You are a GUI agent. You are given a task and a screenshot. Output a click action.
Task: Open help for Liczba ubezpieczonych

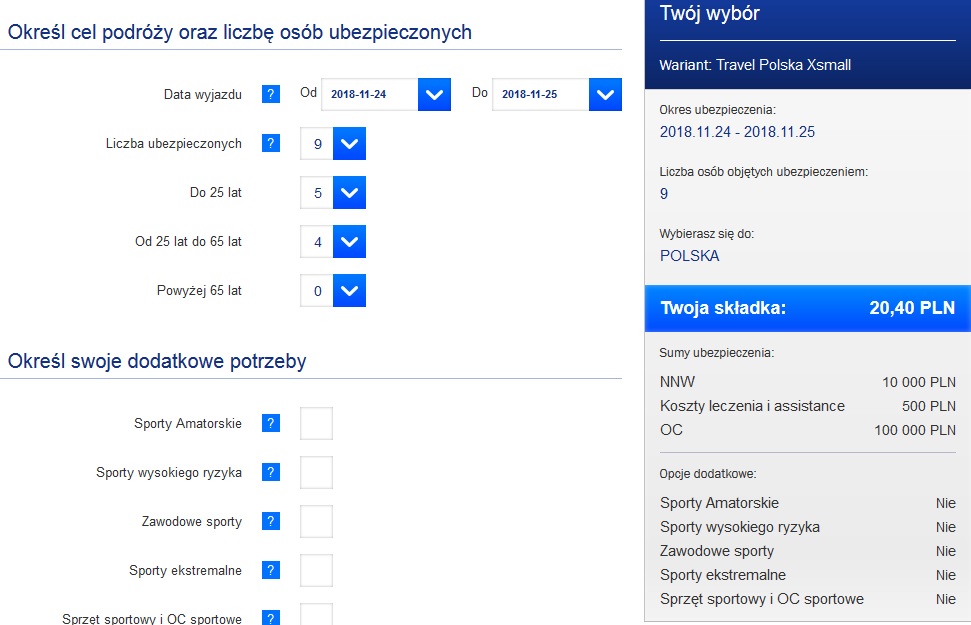click(x=270, y=143)
